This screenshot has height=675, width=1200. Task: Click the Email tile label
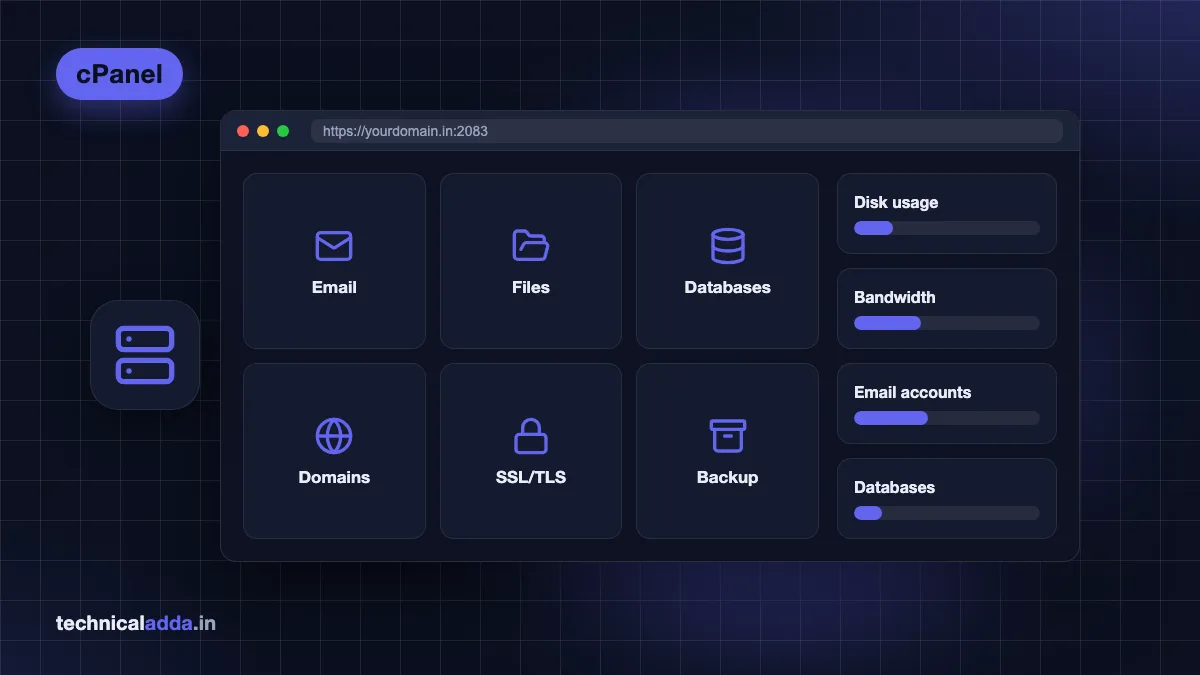pos(334,287)
